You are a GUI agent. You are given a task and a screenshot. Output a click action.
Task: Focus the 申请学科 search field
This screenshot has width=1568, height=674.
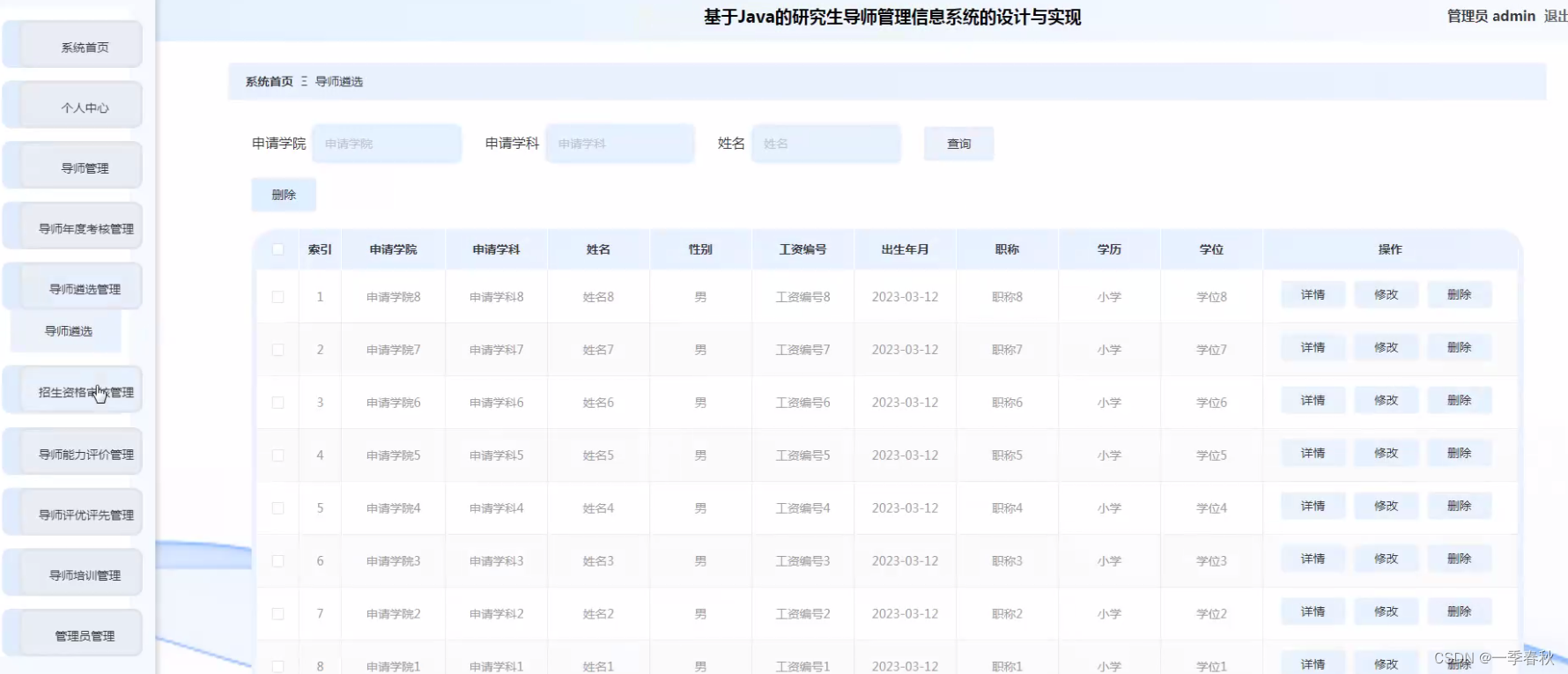tap(620, 144)
